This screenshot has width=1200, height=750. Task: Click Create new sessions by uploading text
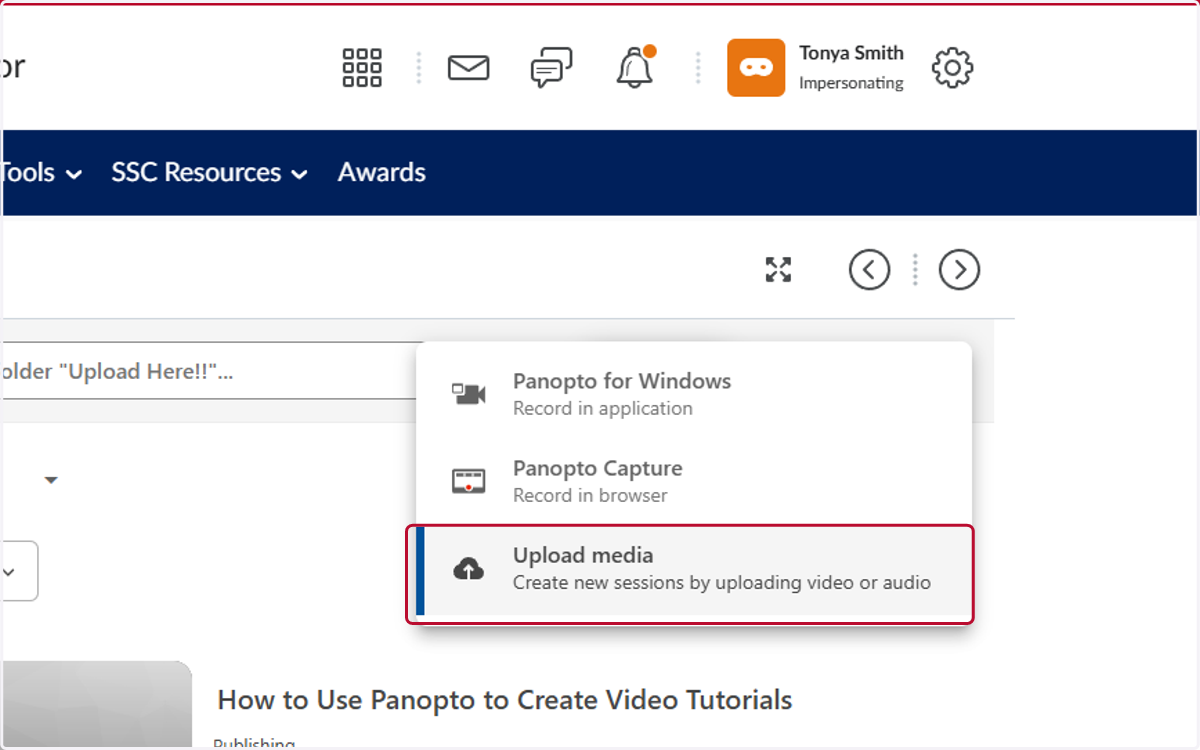coord(722,582)
